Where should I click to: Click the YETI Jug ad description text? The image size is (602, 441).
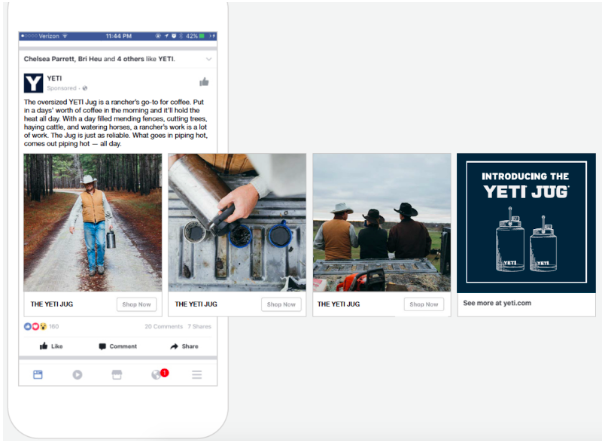point(116,123)
